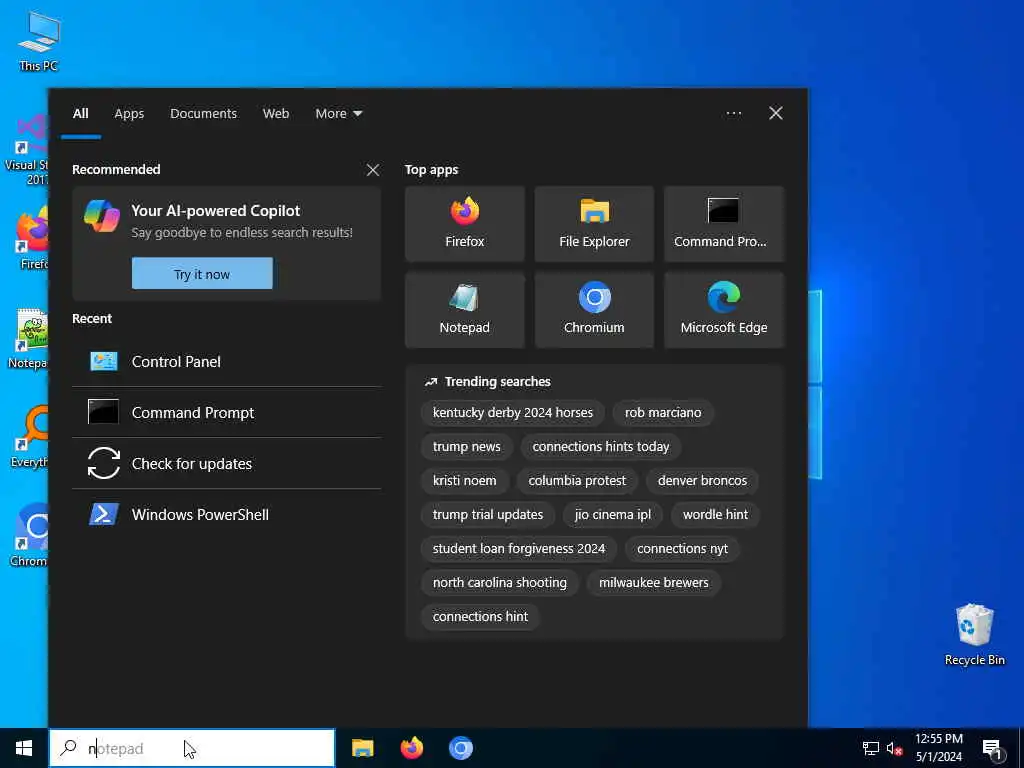
Task: Click the search magnifier icon in taskbar
Action: [x=69, y=748]
